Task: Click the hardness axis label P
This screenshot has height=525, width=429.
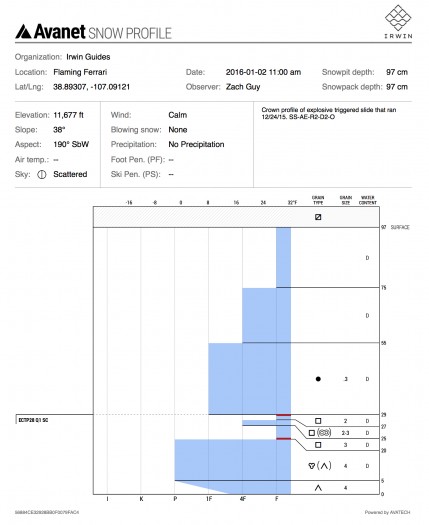Action: pos(175,499)
